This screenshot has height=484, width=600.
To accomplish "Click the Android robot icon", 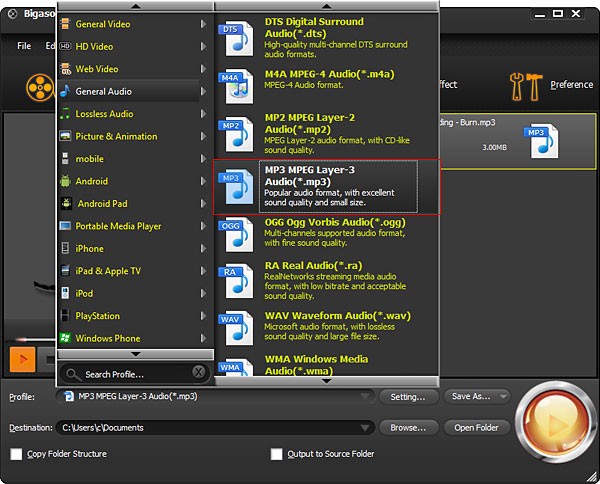I will (65, 181).
